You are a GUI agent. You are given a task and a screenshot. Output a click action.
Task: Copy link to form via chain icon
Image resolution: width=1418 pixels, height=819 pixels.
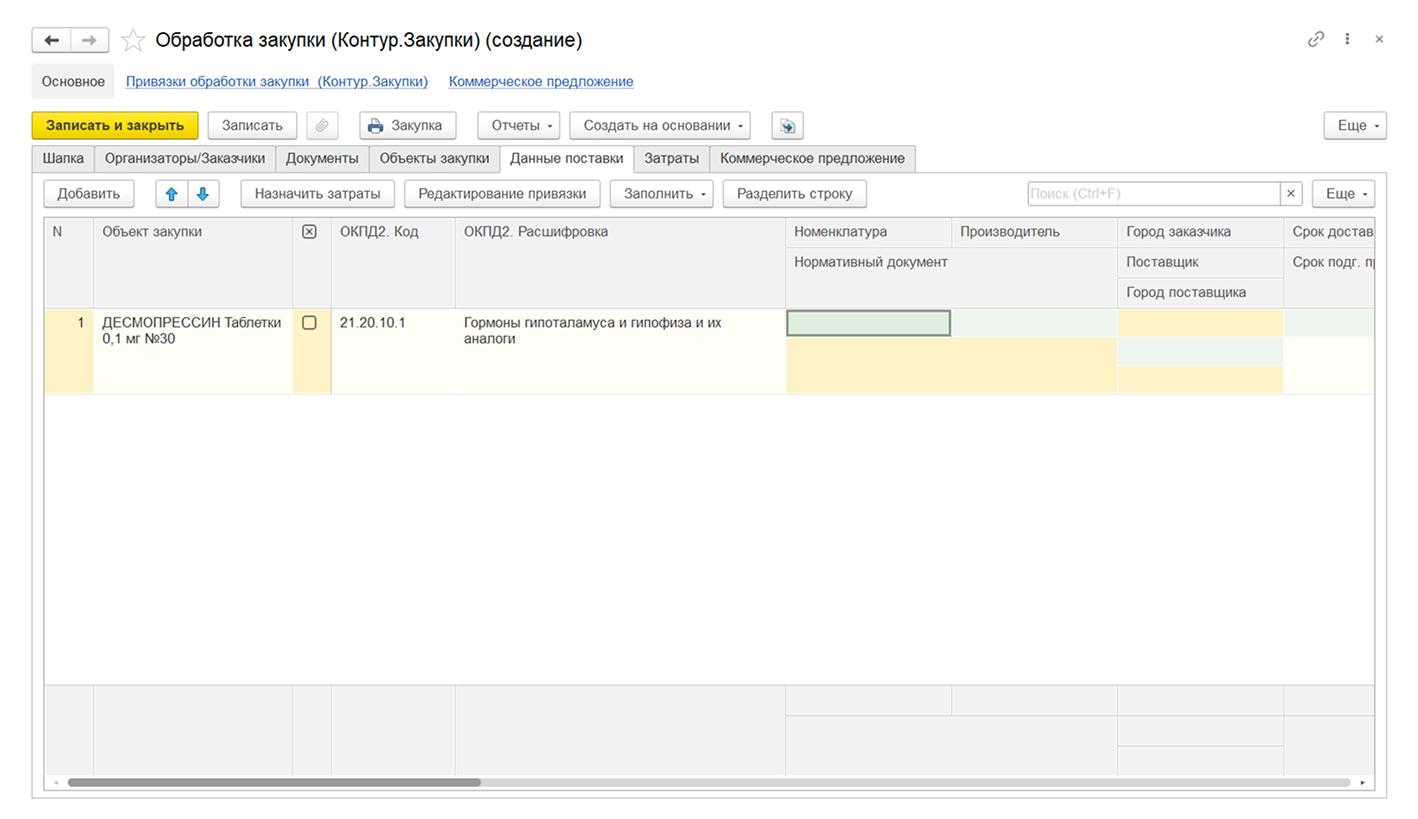pyautogui.click(x=1316, y=39)
